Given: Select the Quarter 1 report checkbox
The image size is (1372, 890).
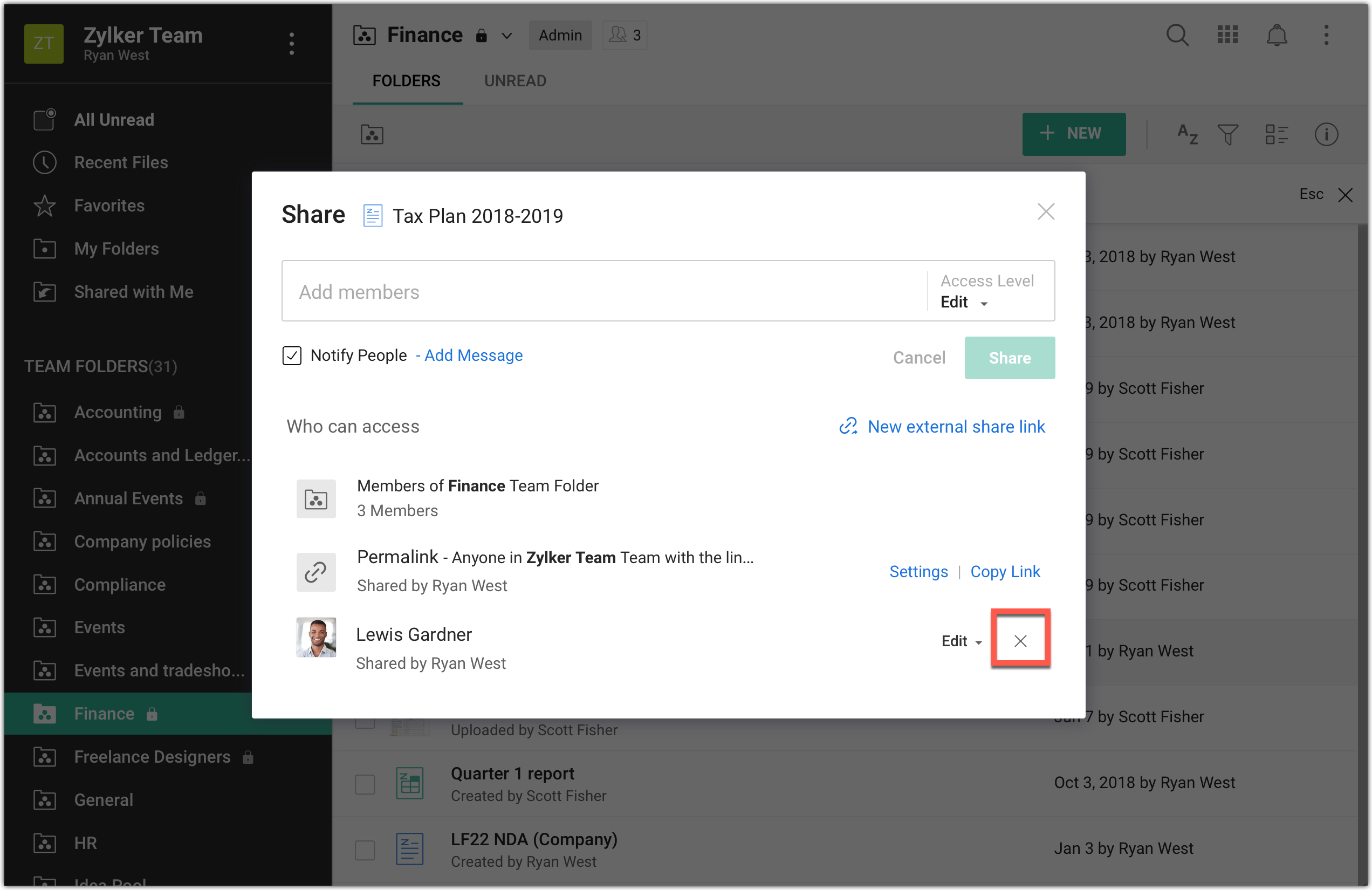Looking at the screenshot, I should click(x=365, y=784).
